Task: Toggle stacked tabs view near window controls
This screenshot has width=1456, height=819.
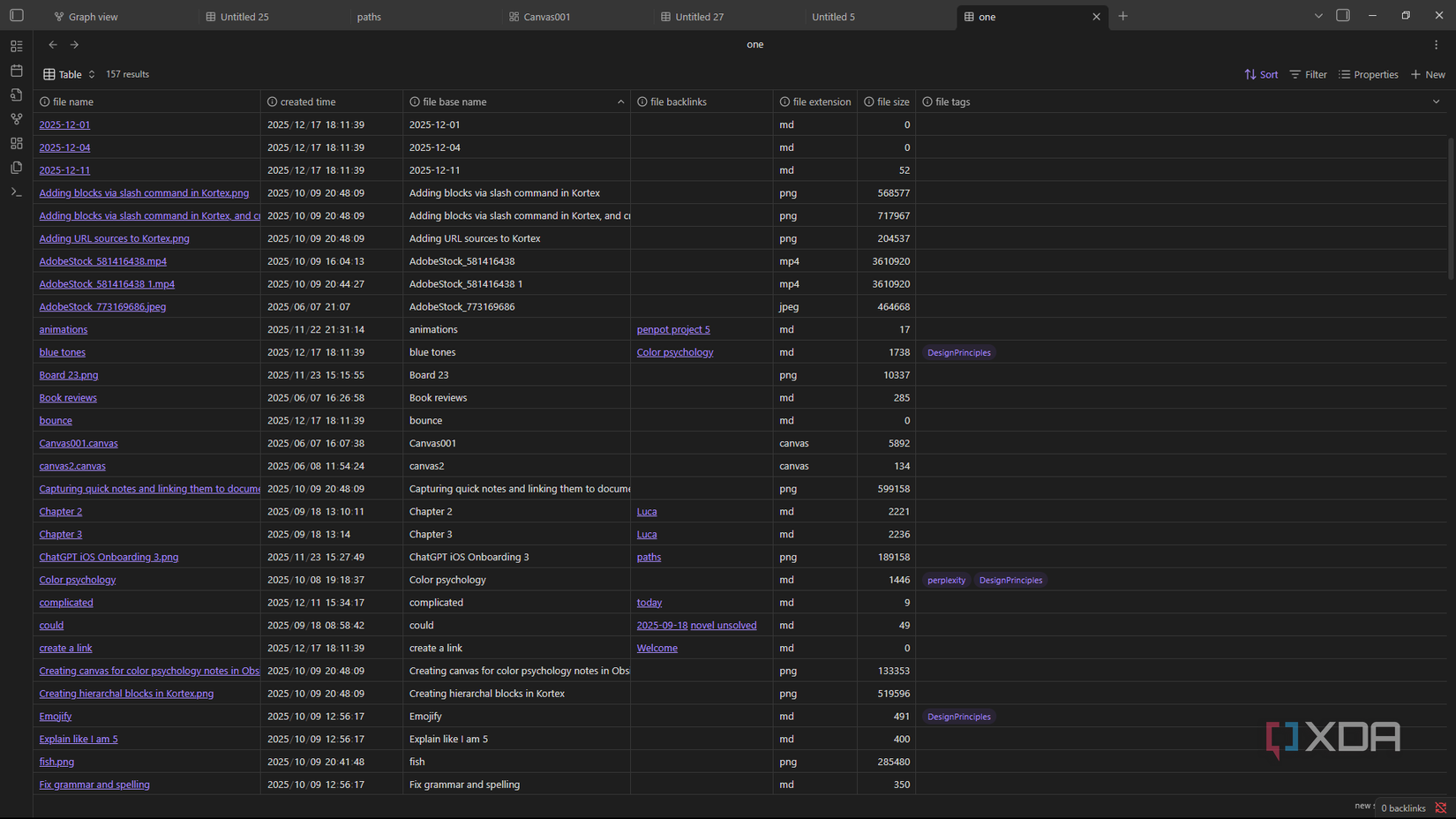Action: click(x=1342, y=15)
